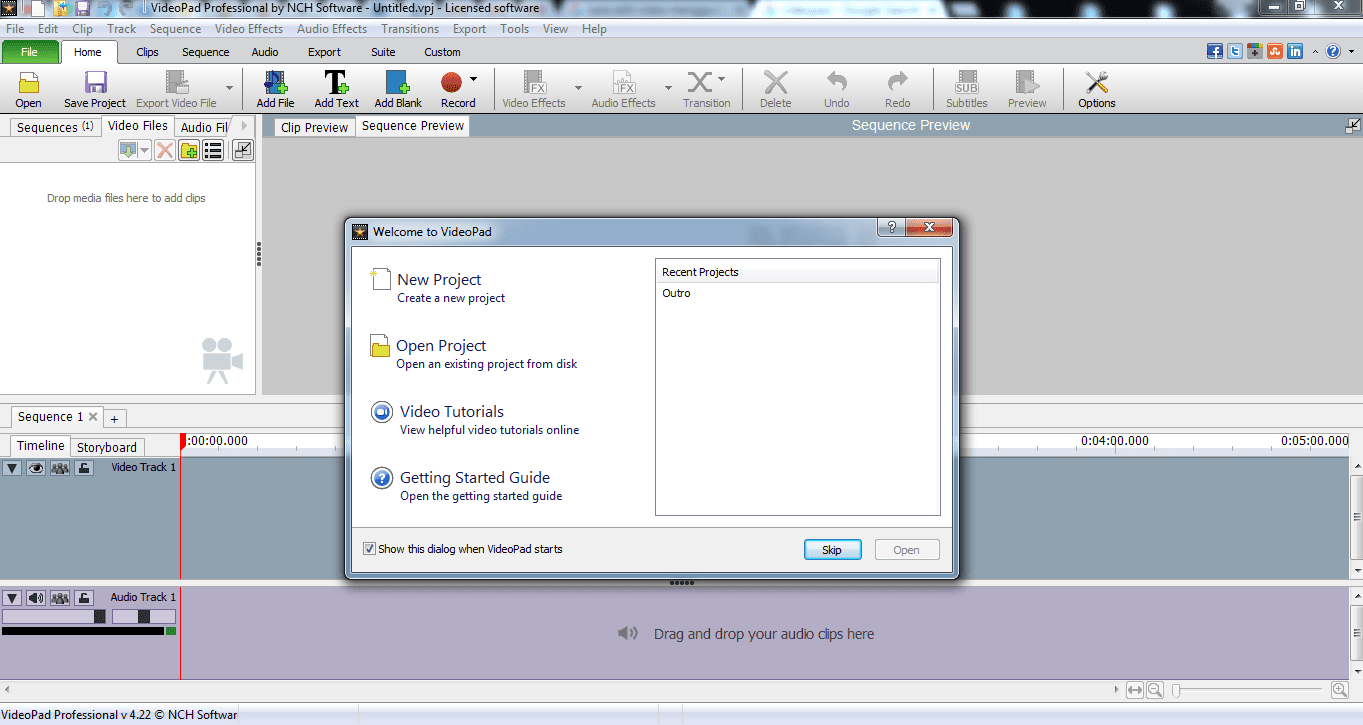Toggle group link on Audio Track 1
Viewport: 1363px width, 725px height.
pyautogui.click(x=60, y=598)
